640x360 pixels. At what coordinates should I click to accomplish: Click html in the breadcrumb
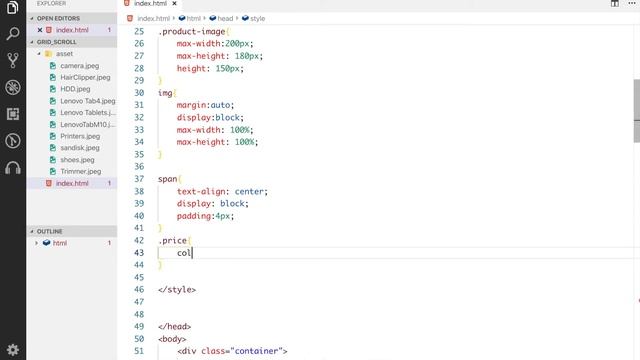pos(193,18)
